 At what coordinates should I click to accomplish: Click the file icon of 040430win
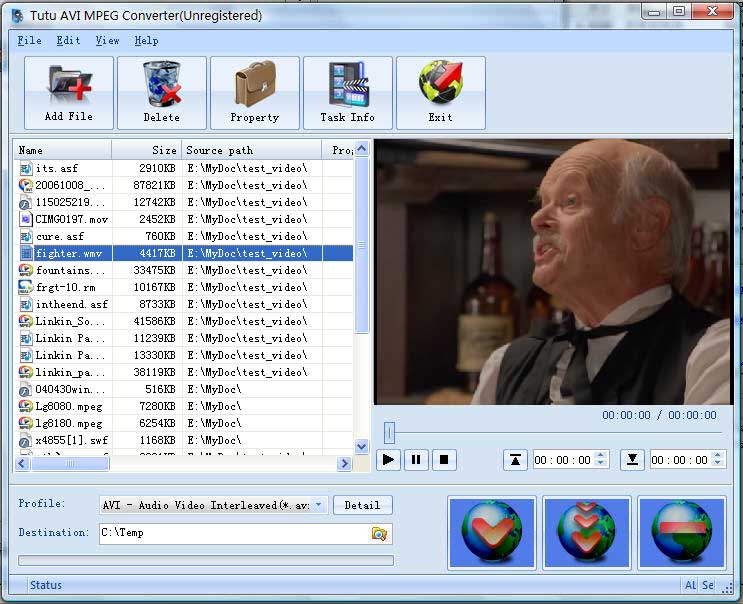pos(25,389)
